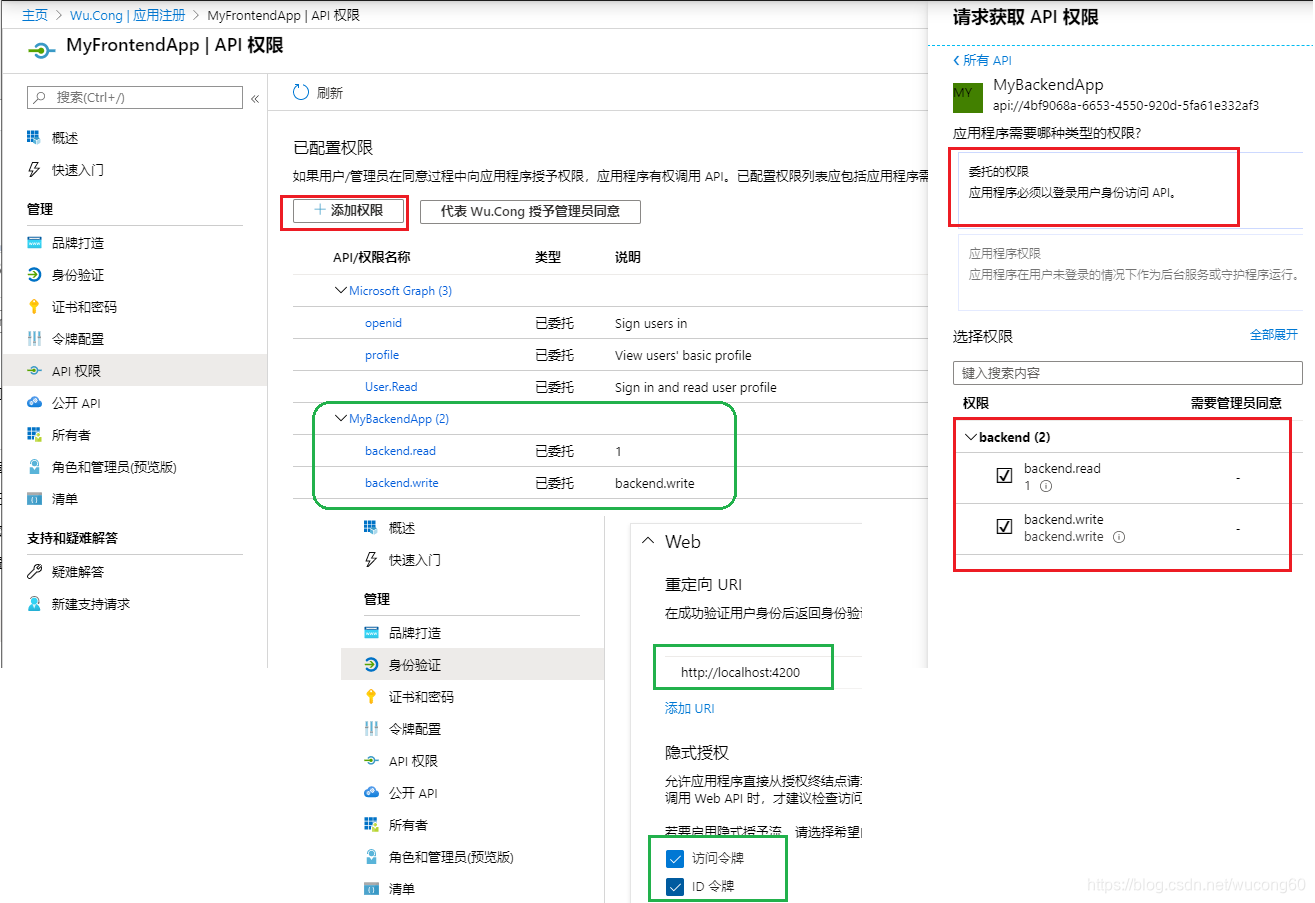Open the Wu.Cong | 应用注册 breadcrumb

pyautogui.click(x=128, y=15)
